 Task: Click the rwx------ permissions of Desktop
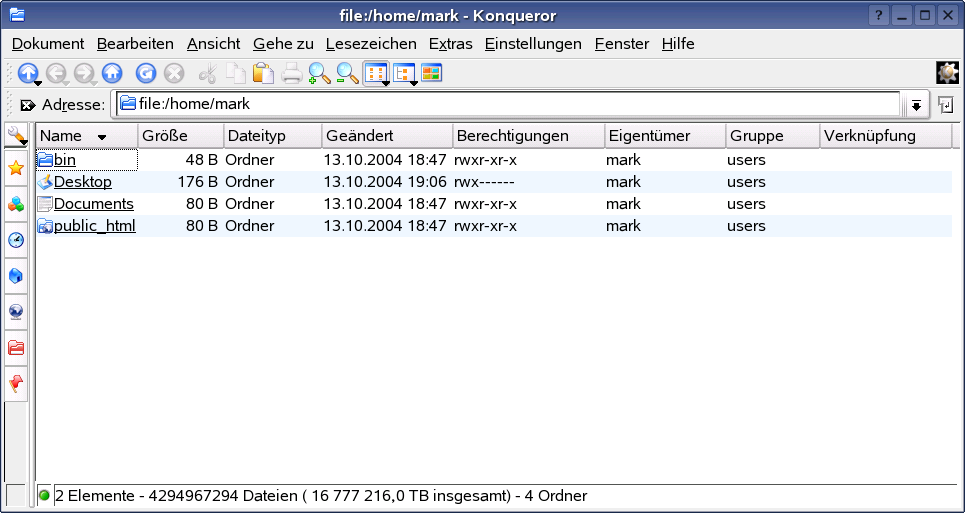click(x=484, y=182)
